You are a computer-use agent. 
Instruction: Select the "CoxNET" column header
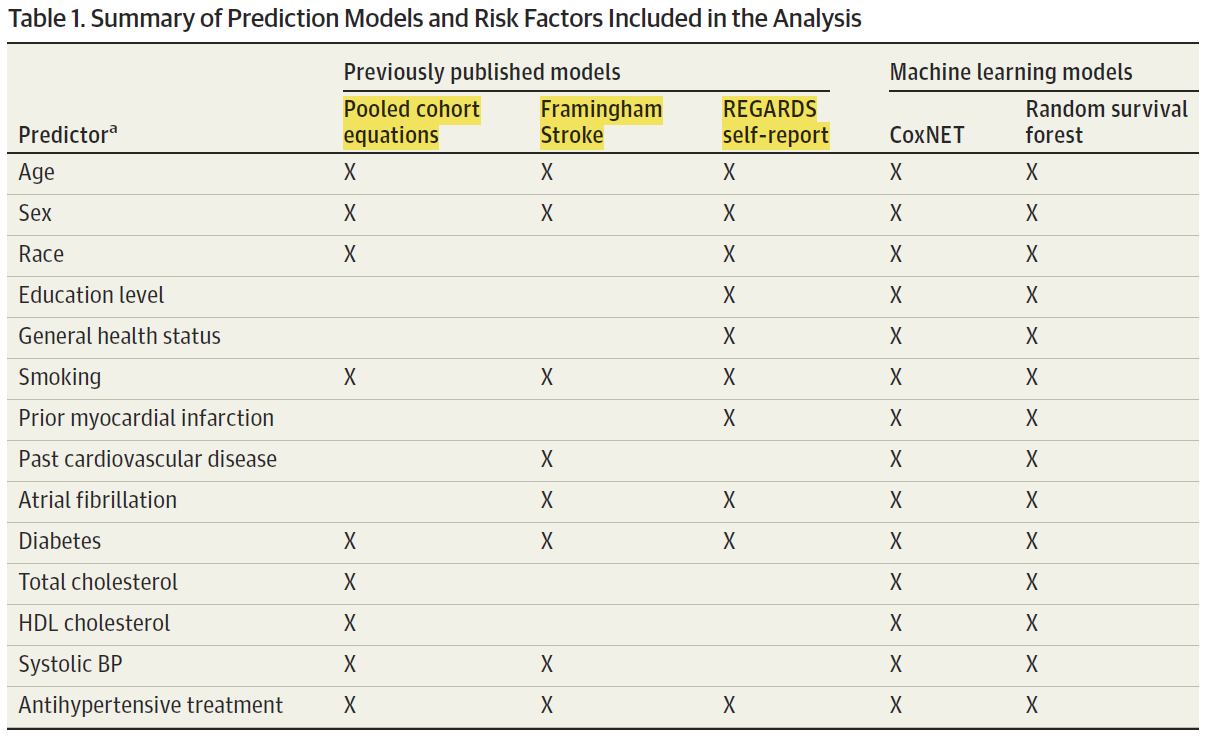(926, 135)
